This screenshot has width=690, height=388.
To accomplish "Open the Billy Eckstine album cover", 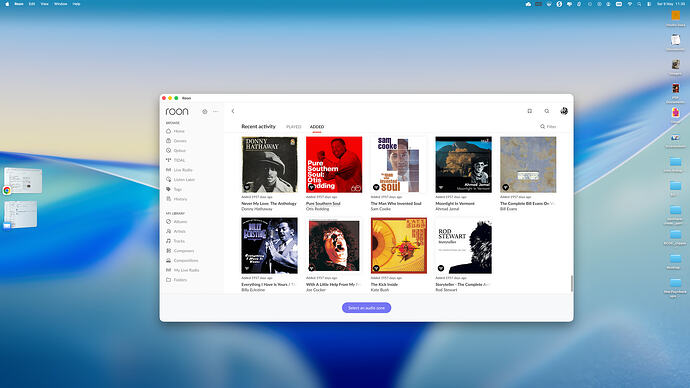I will click(269, 245).
